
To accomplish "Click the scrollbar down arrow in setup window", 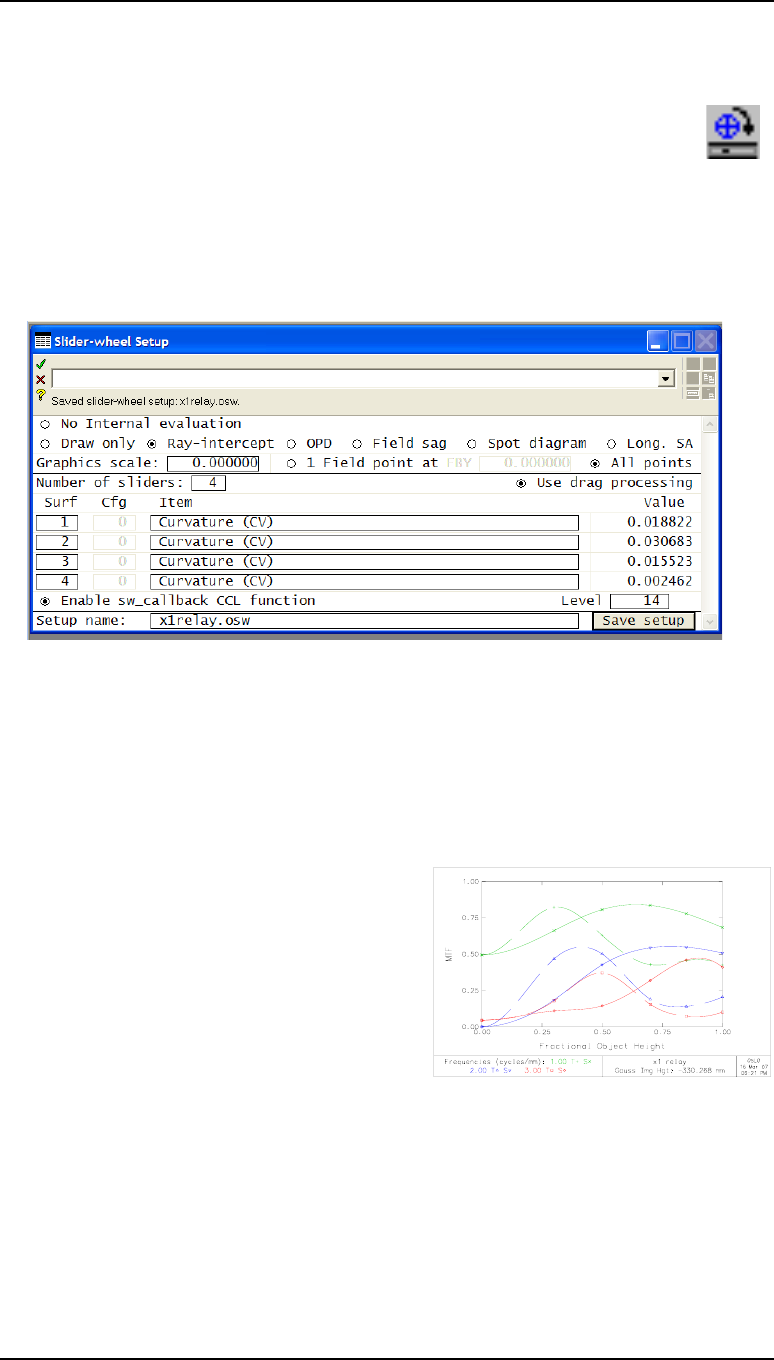I will click(x=710, y=621).
